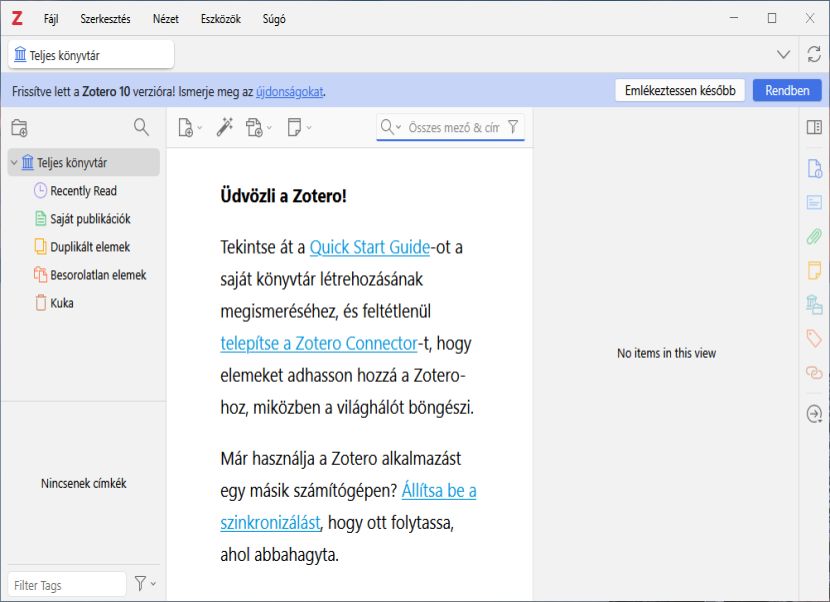The width and height of the screenshot is (830, 602).
Task: Open the add attachment dropdown
Action: 258,128
